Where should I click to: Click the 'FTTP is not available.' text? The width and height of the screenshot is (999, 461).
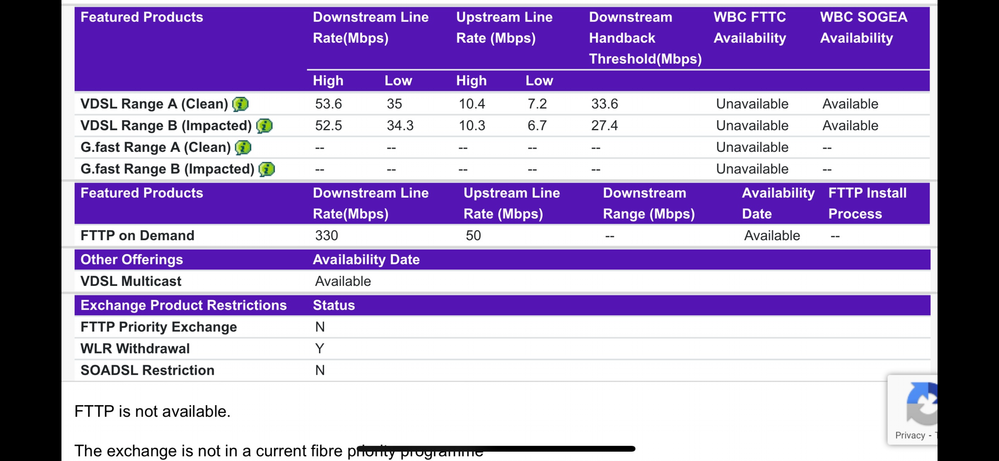[x=152, y=411]
